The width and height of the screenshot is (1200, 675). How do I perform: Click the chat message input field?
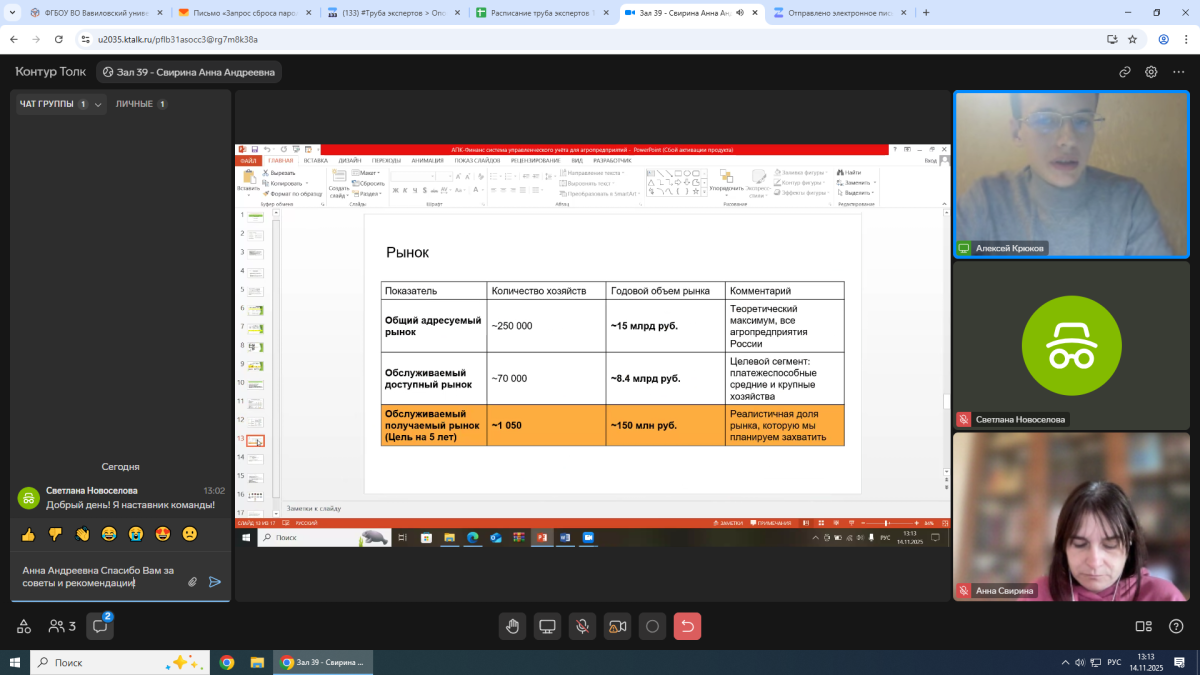point(100,576)
